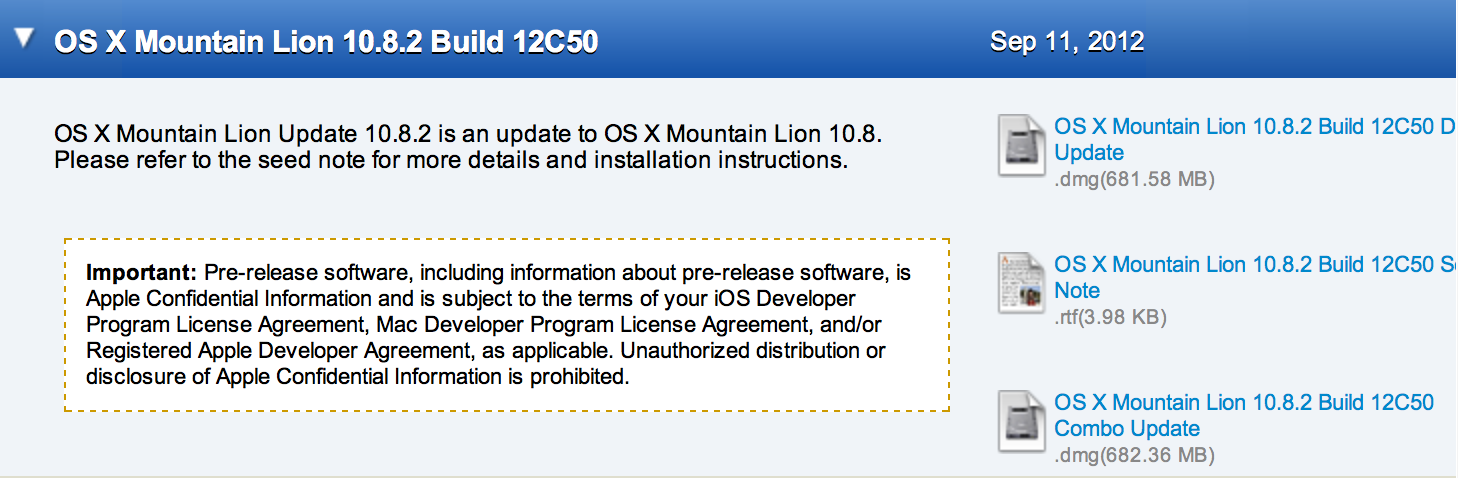Click the Sep 11, 2012 date in header
The width and height of the screenshot is (1458, 478).
click(x=1067, y=42)
